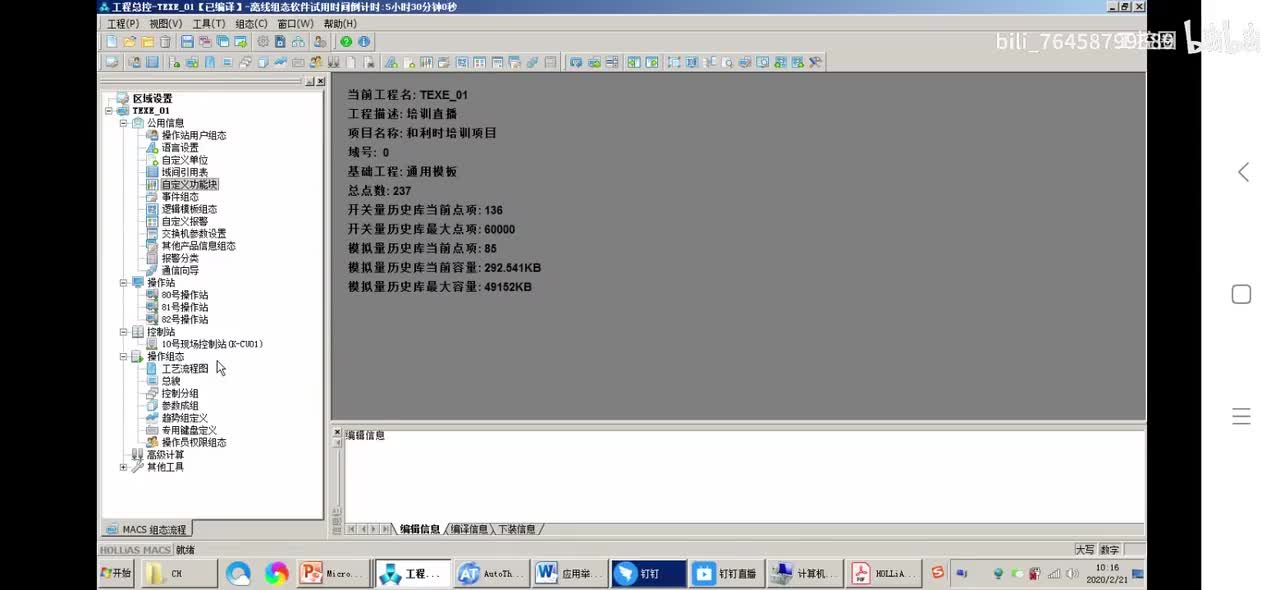Screen dimensions: 1280x590
Task: Open AutoTh taskbar item
Action: coord(491,573)
